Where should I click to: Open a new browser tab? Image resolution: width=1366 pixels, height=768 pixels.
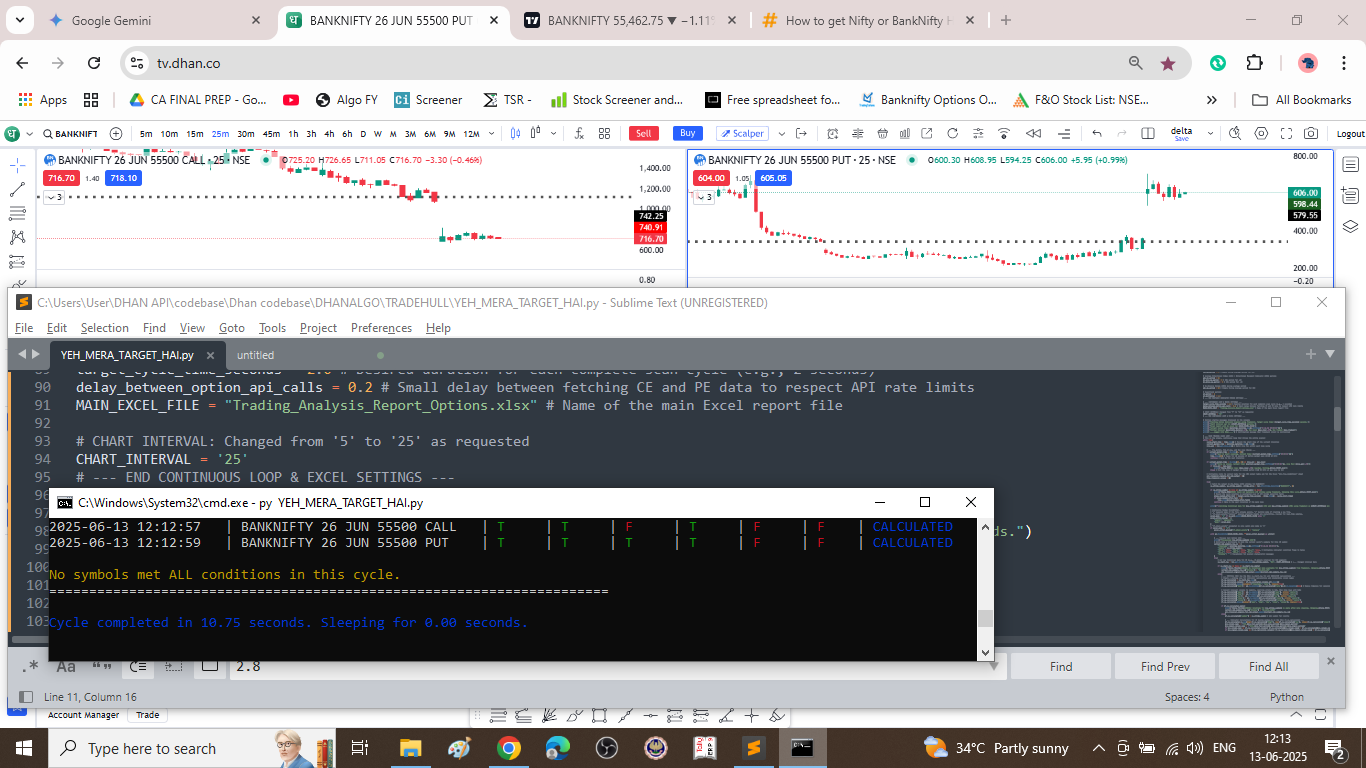(1006, 20)
